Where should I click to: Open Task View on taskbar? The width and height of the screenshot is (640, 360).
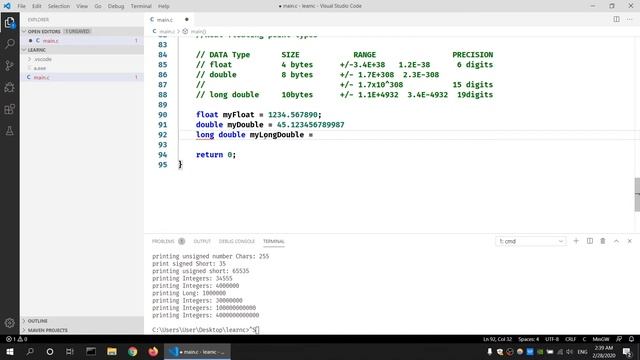point(70,351)
